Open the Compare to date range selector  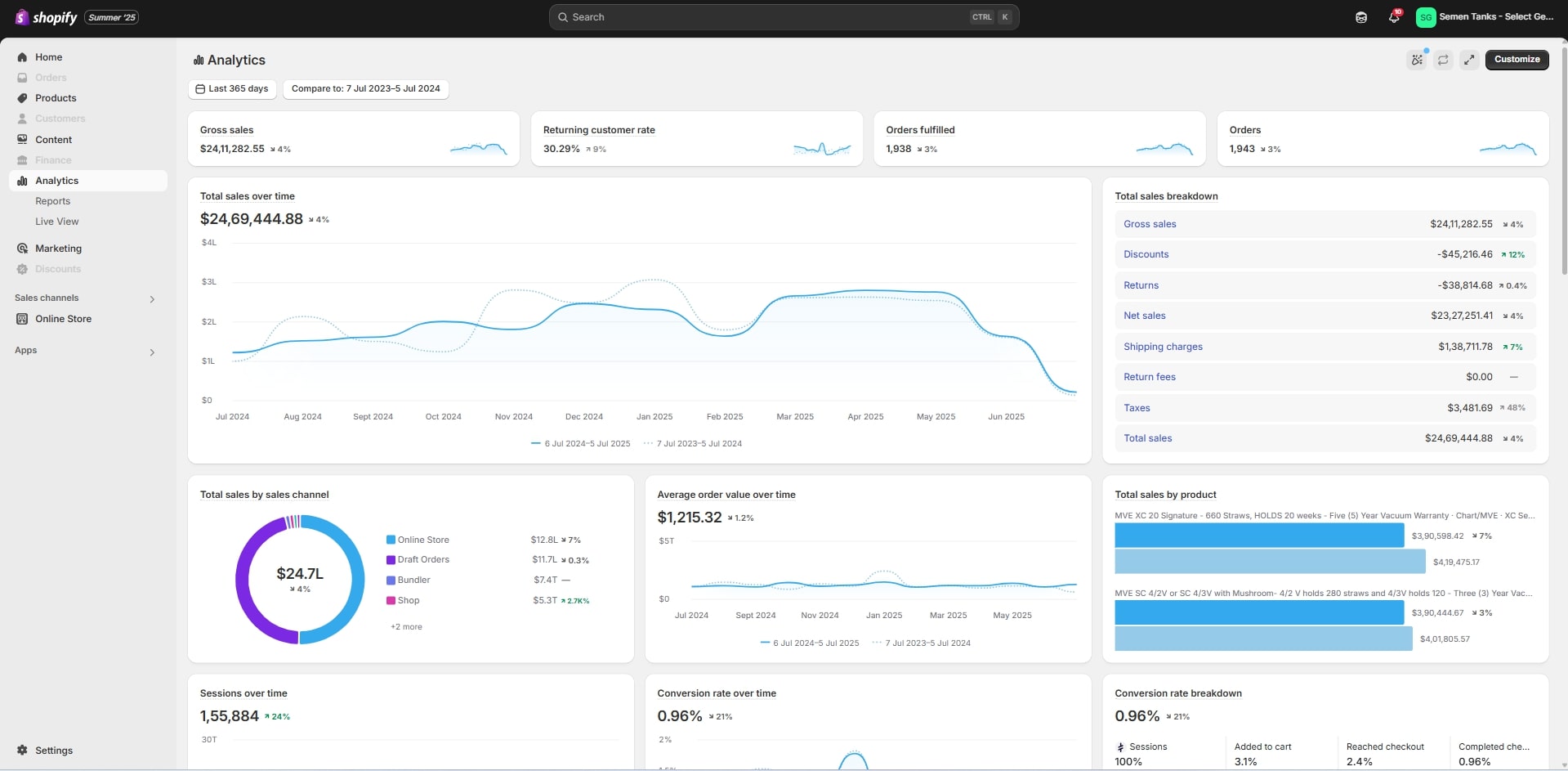click(x=366, y=89)
